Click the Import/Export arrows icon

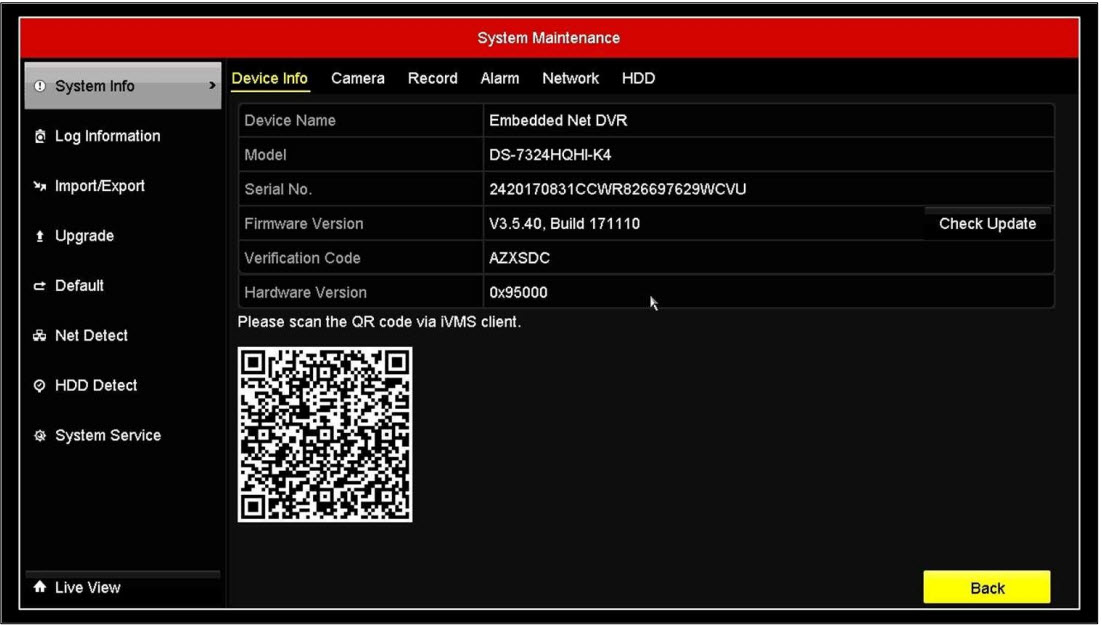(x=40, y=187)
